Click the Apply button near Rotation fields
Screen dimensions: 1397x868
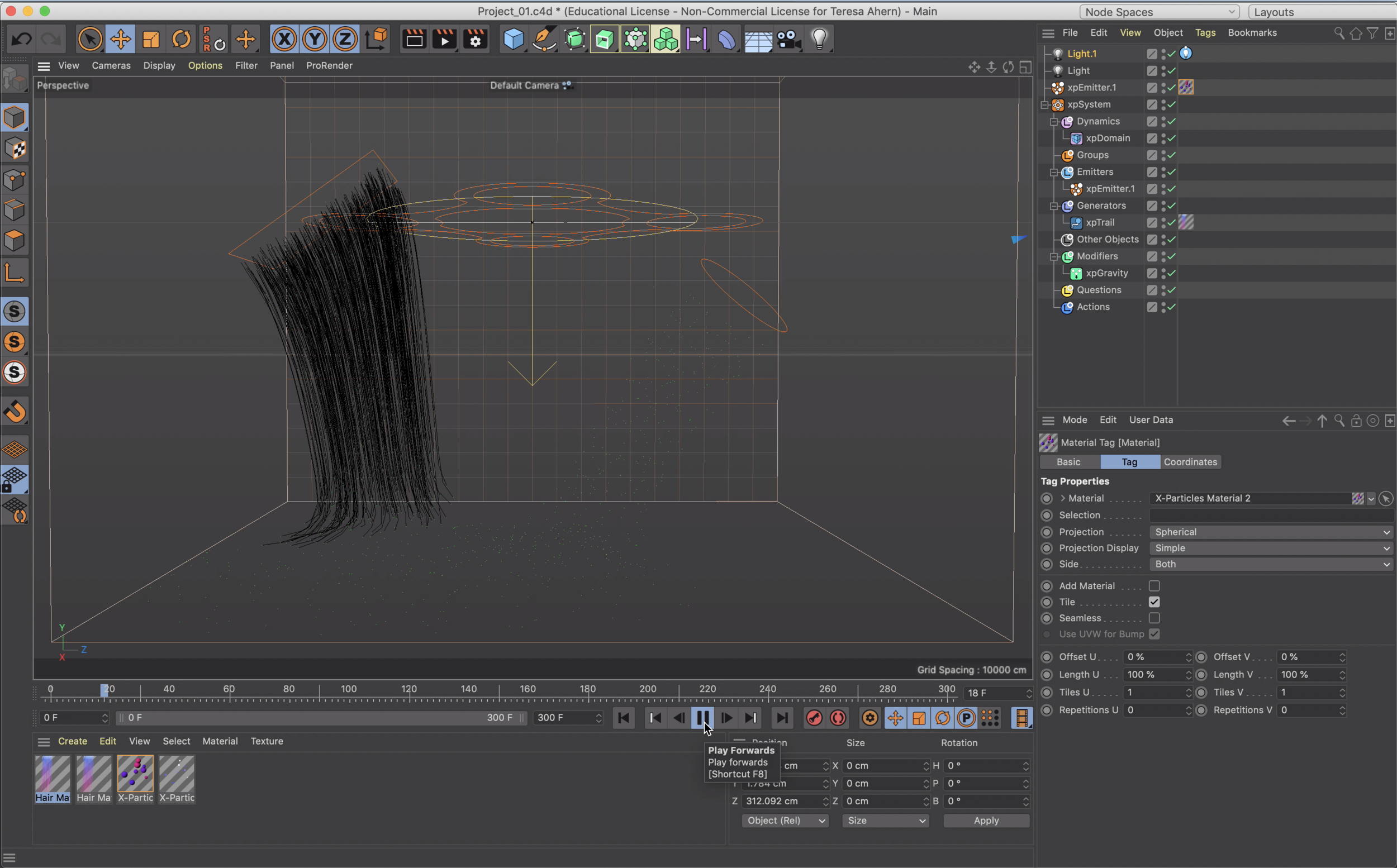coord(985,821)
